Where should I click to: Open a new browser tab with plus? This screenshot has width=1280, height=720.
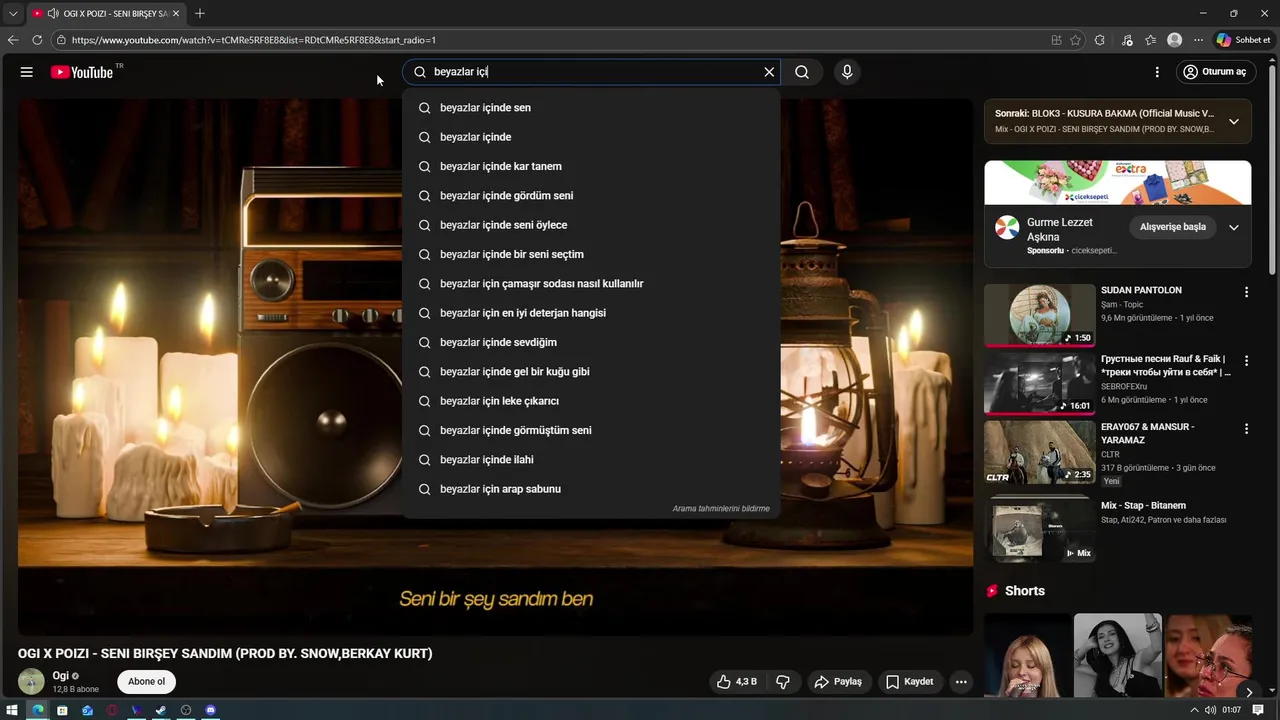coord(200,13)
